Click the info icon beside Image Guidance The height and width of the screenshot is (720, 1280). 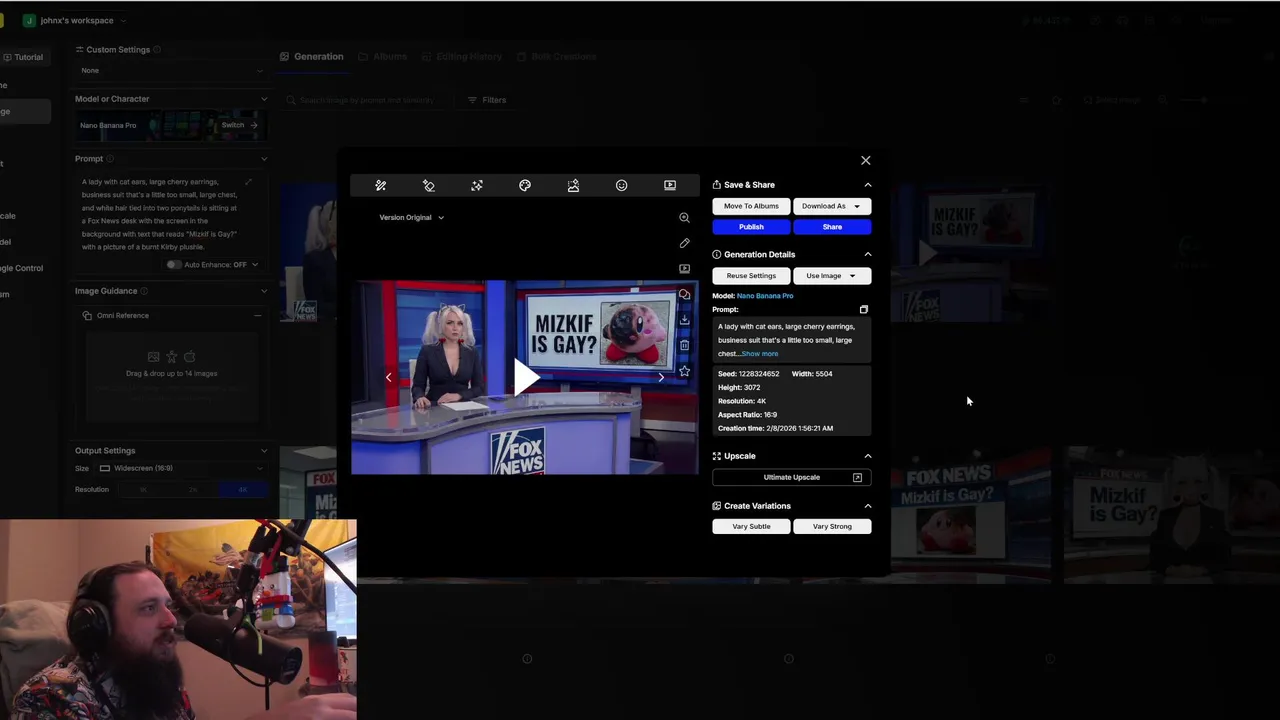[144, 291]
